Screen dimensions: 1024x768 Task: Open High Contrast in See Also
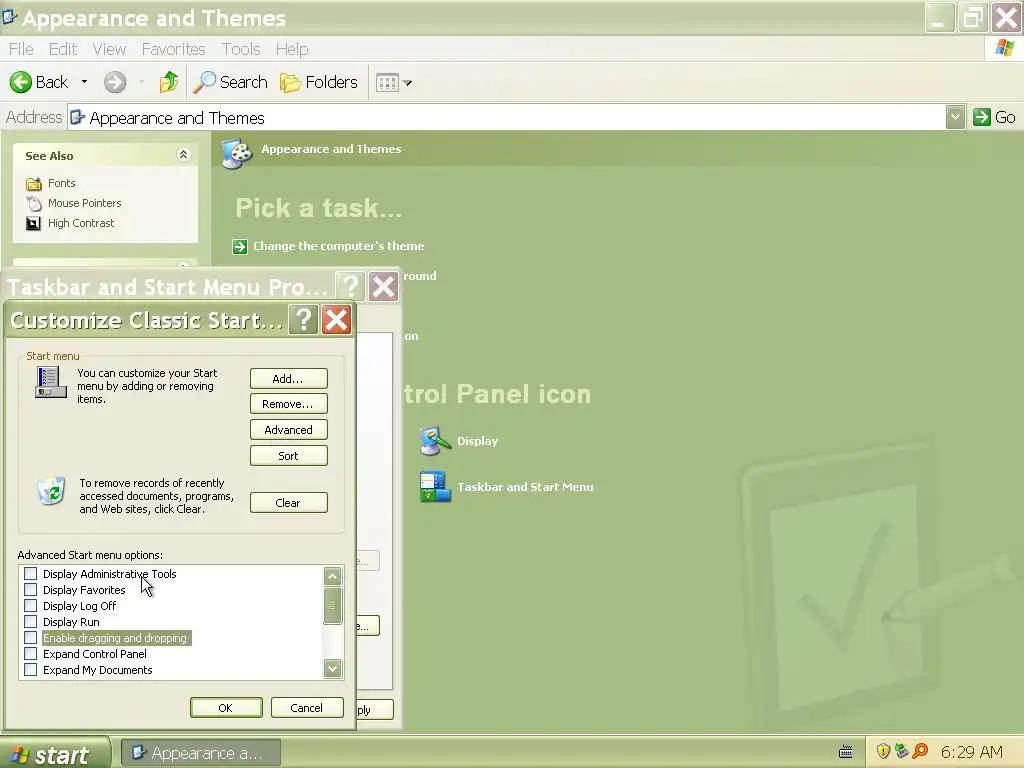(81, 223)
